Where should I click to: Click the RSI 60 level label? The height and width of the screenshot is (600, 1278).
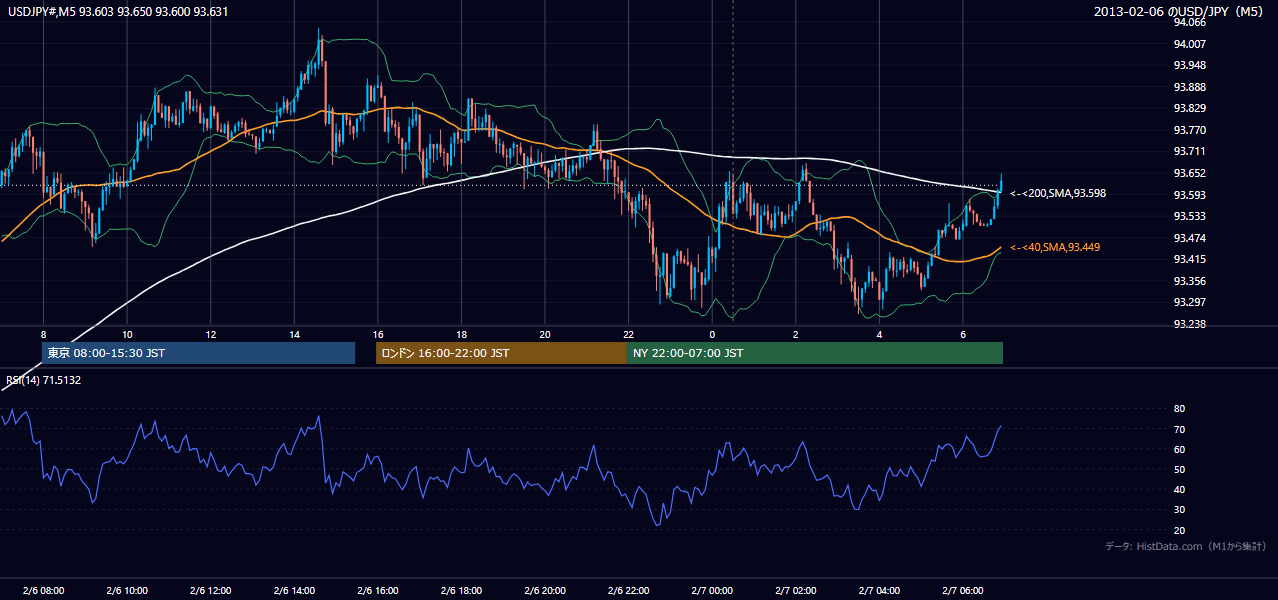[x=1179, y=449]
